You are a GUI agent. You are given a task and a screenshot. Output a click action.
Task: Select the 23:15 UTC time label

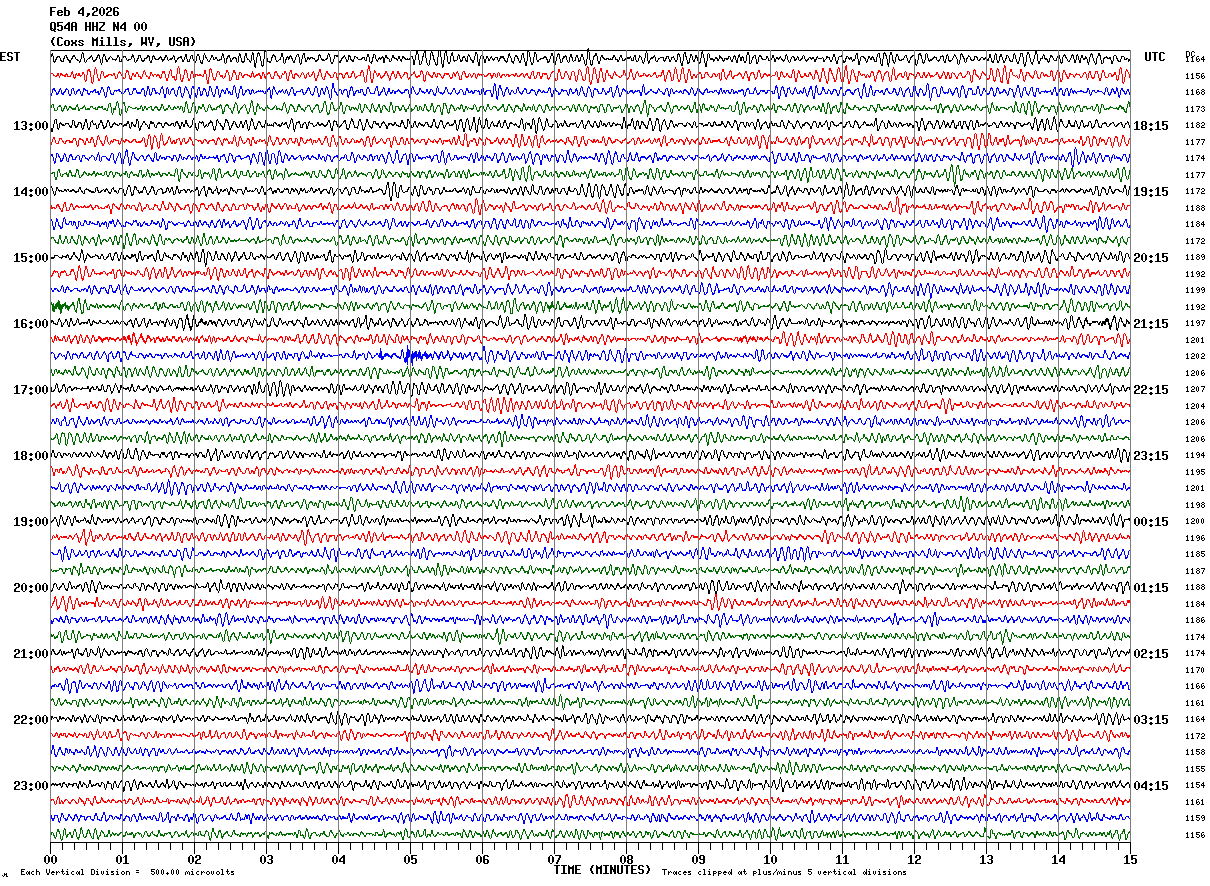tap(1151, 456)
